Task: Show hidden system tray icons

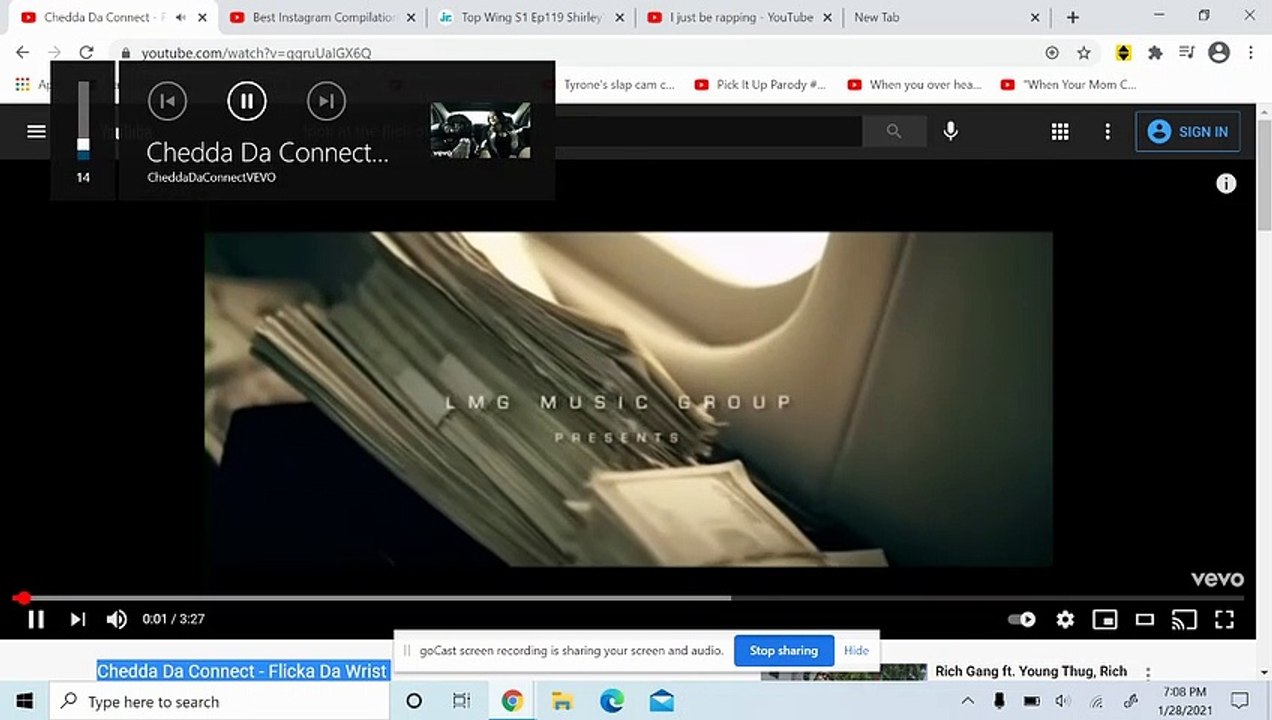Action: (967, 702)
